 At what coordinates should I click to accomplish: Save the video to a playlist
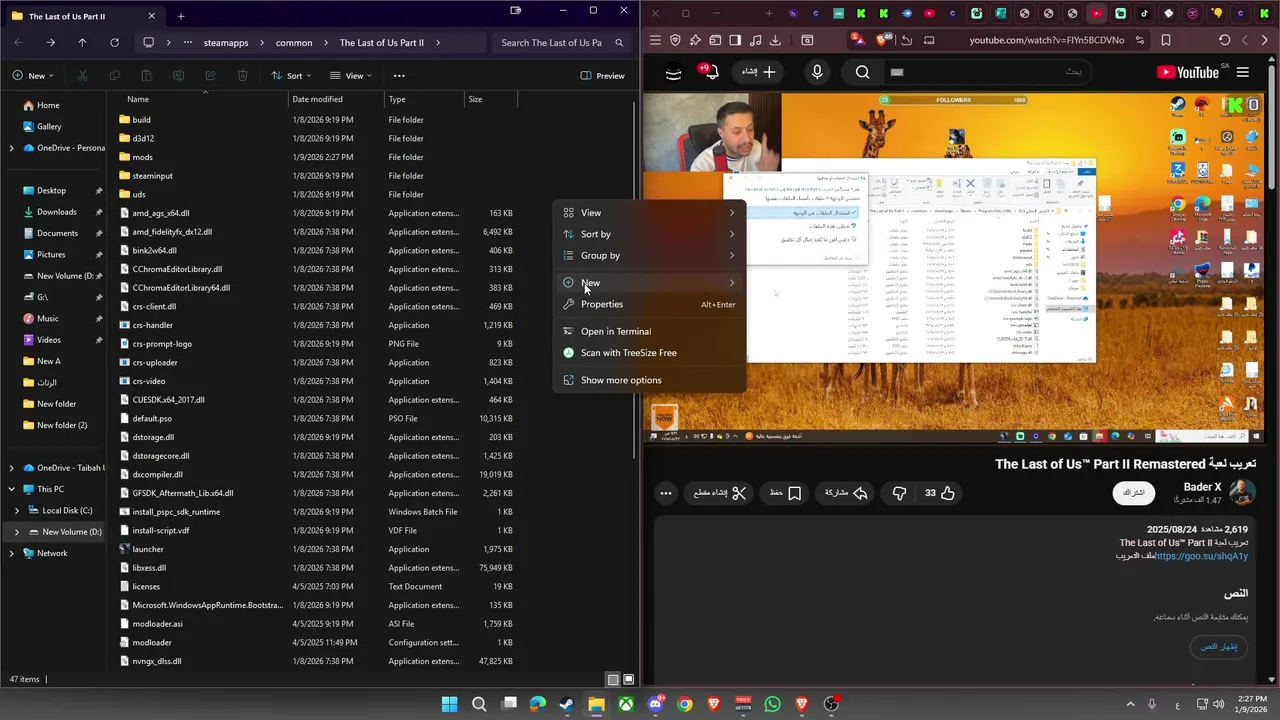point(785,493)
